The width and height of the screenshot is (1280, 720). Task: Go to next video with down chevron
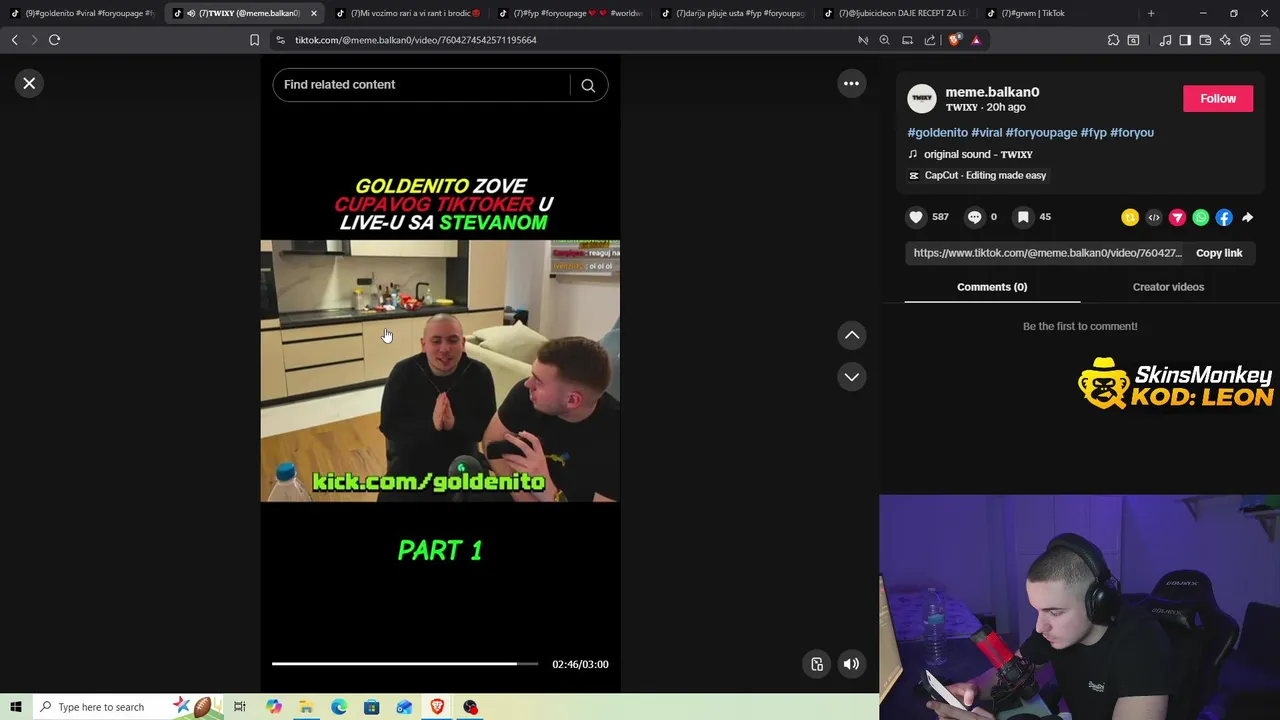pos(851,377)
